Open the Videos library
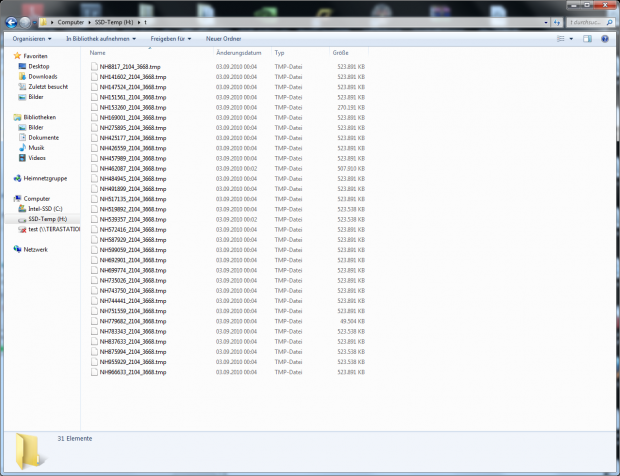The width and height of the screenshot is (620, 476). [37, 158]
